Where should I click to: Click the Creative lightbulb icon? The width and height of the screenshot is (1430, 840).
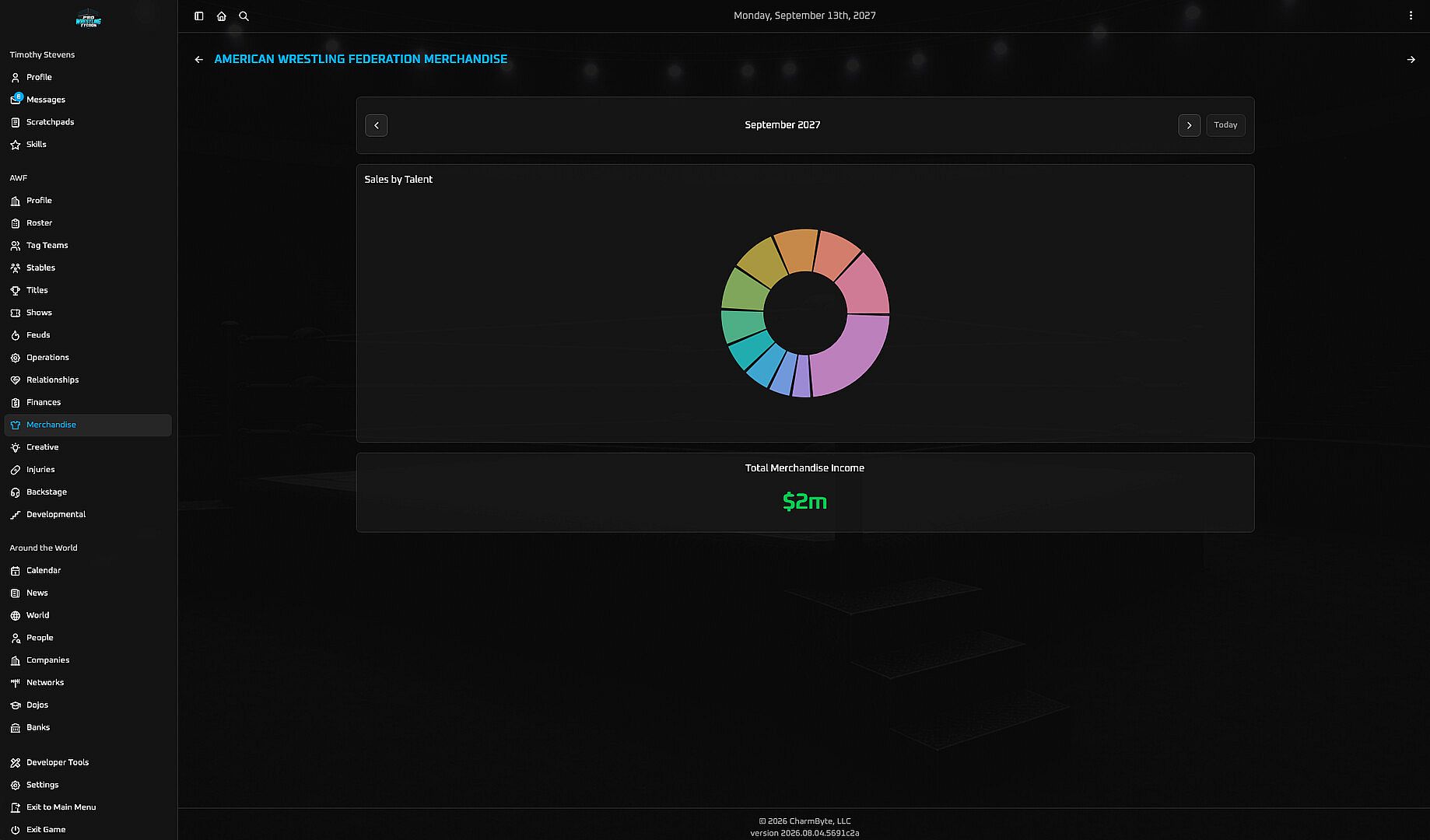pyautogui.click(x=15, y=447)
